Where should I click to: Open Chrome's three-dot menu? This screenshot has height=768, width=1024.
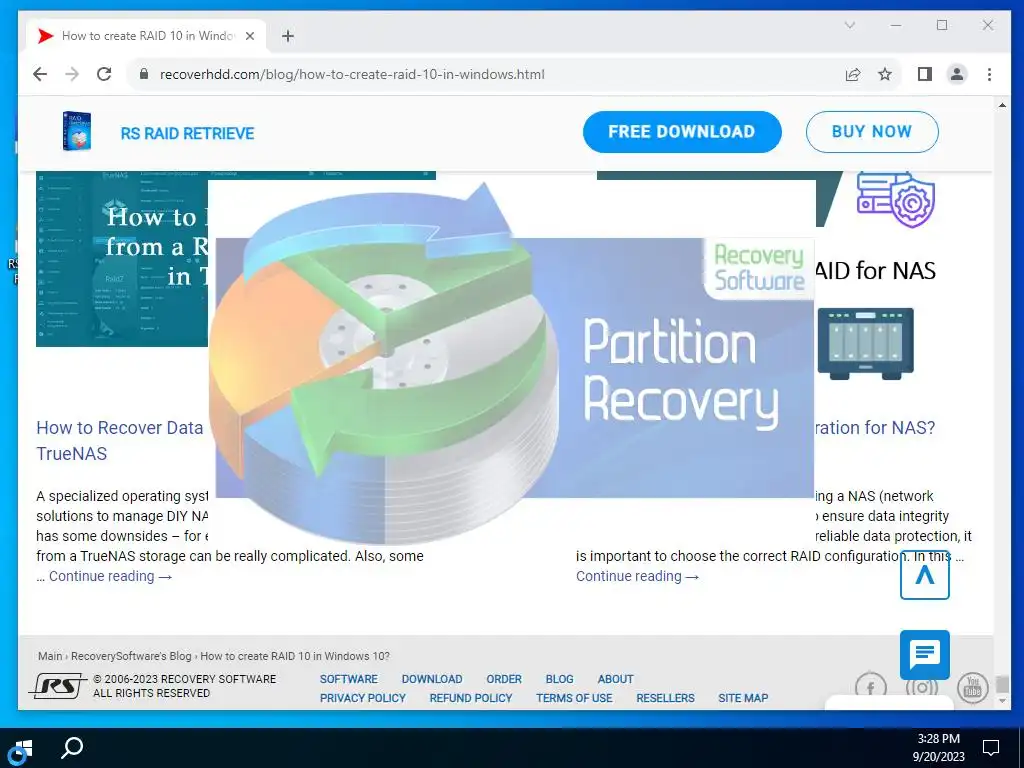tap(989, 74)
